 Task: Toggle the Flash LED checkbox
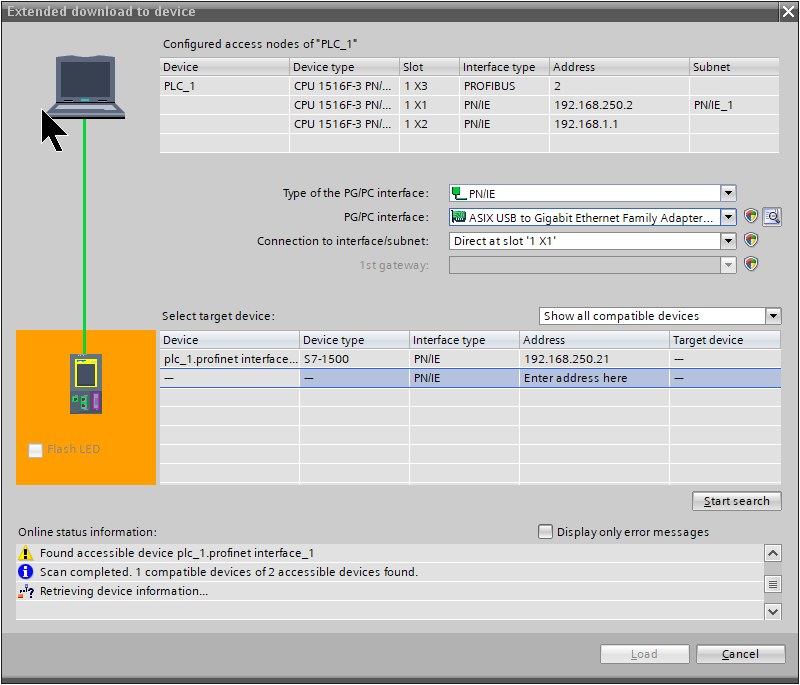(35, 450)
